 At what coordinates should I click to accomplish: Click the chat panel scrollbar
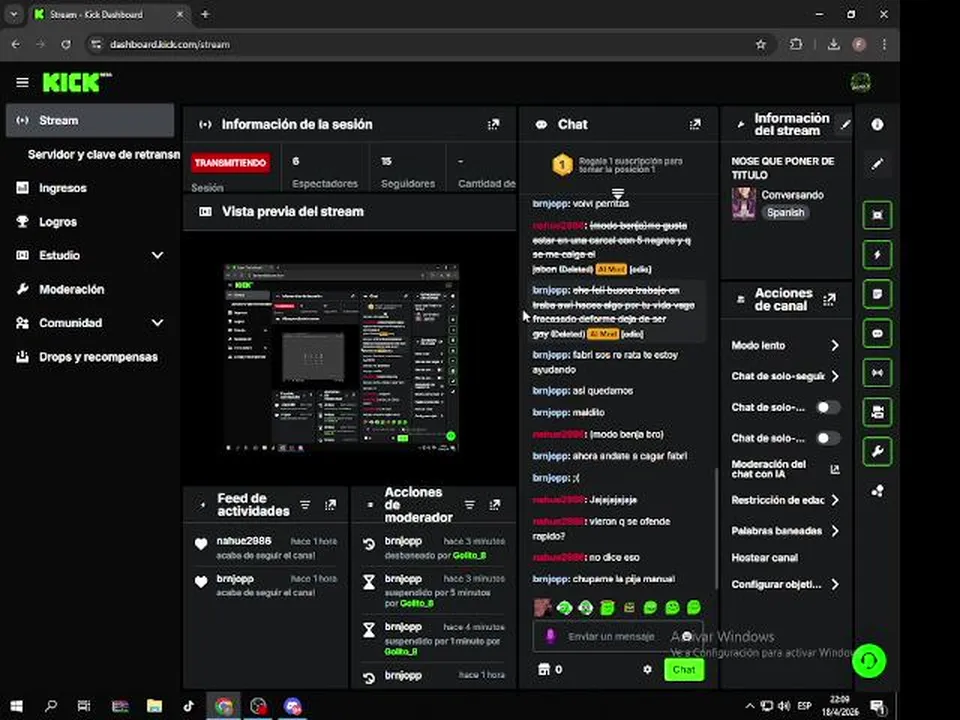point(715,529)
